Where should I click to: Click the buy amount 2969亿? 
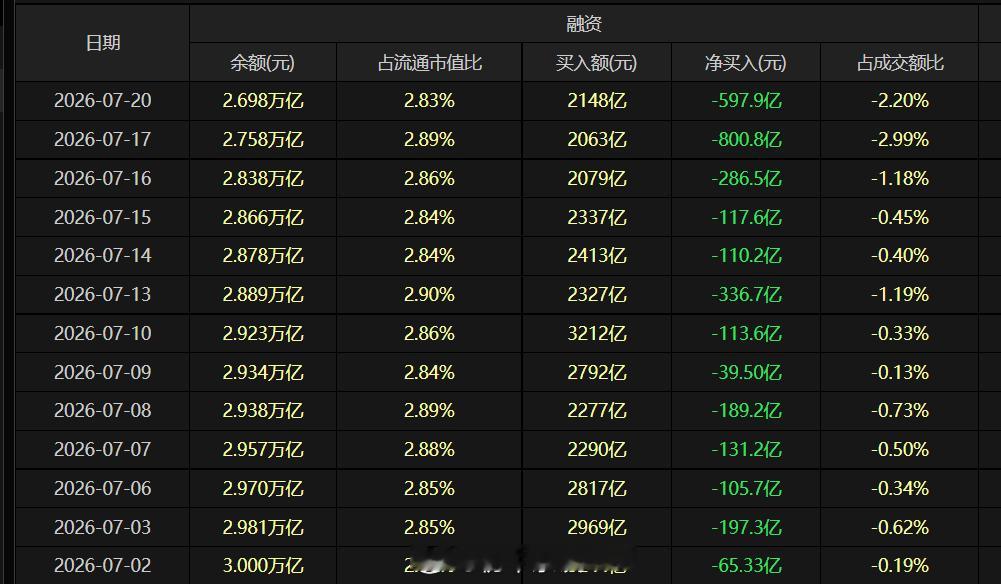[x=596, y=527]
